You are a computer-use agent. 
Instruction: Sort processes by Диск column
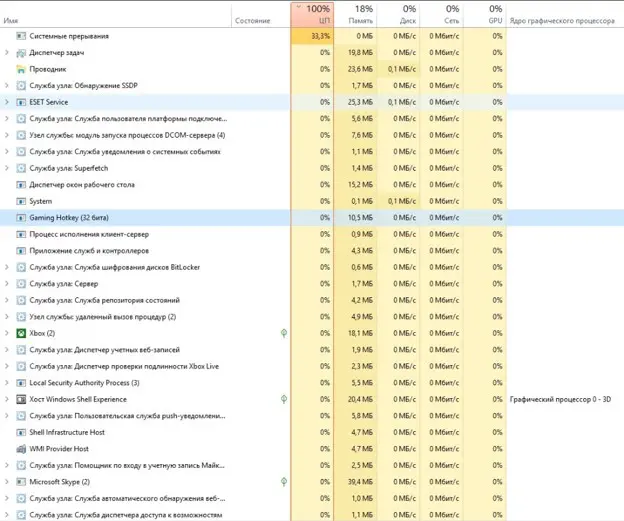(398, 15)
